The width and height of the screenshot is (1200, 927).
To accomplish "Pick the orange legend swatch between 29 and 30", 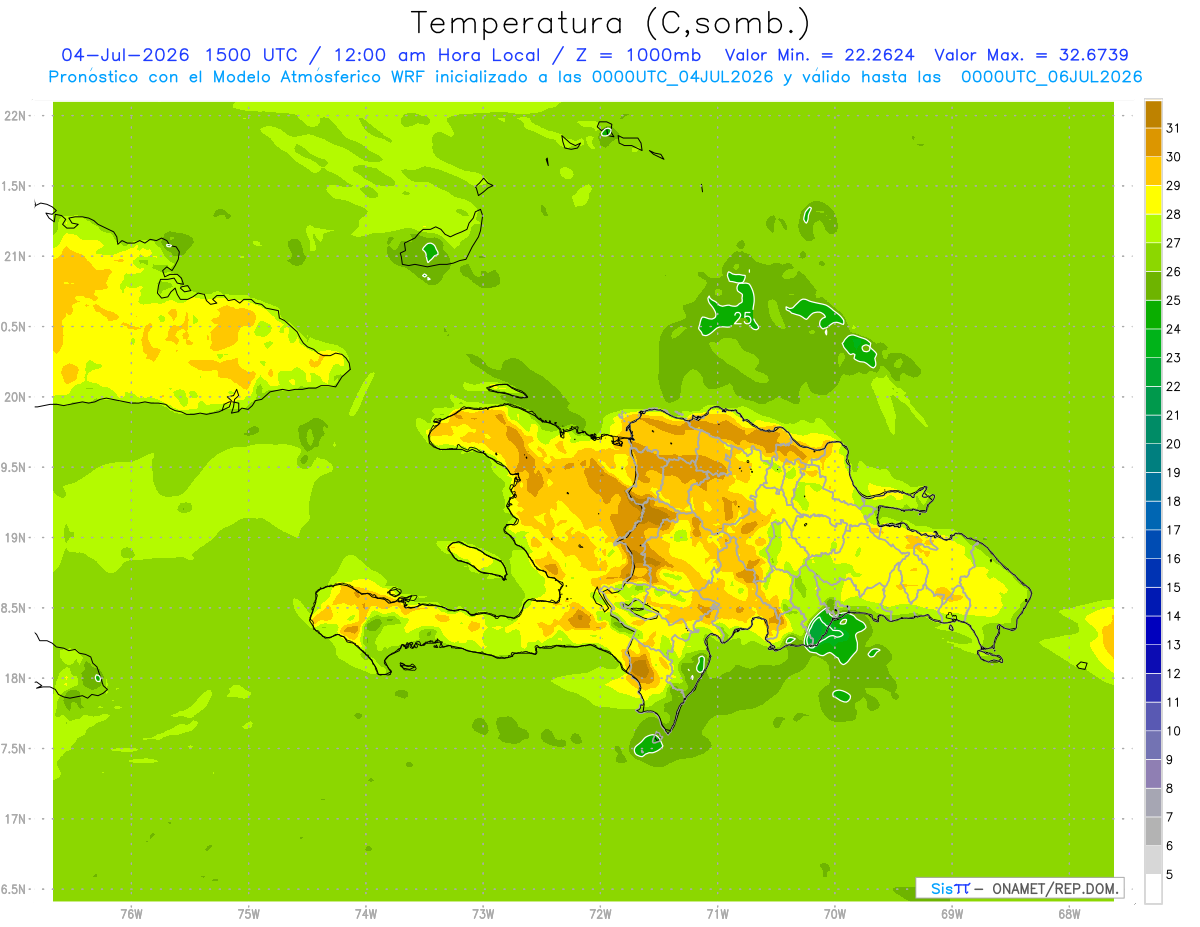I will tap(1153, 171).
